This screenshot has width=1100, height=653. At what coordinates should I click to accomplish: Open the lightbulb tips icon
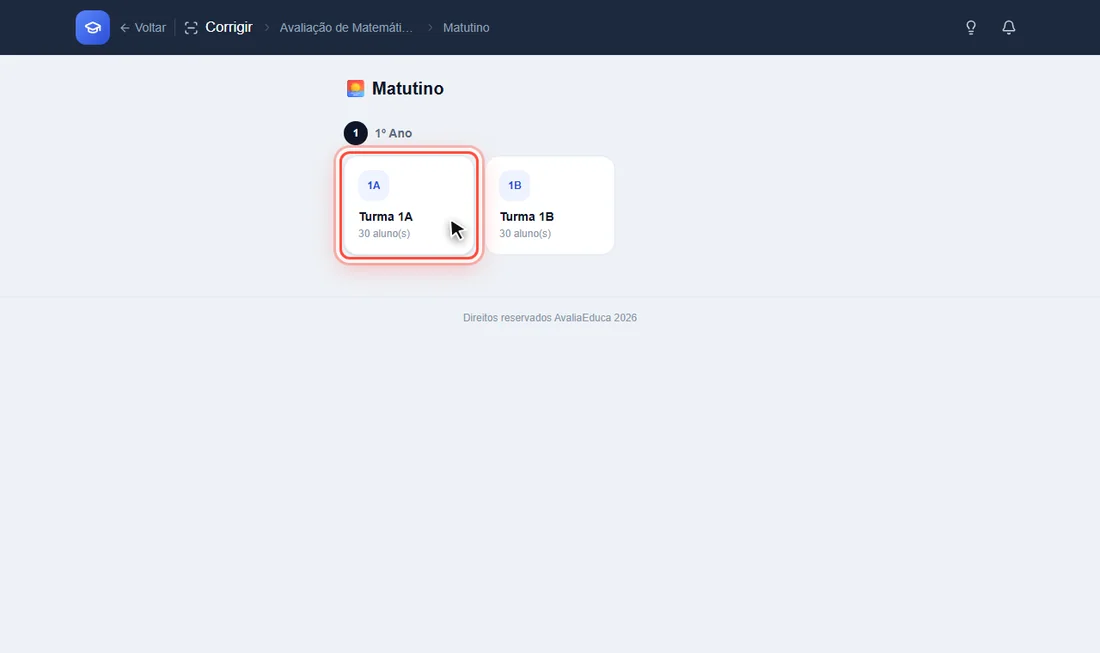(x=971, y=27)
